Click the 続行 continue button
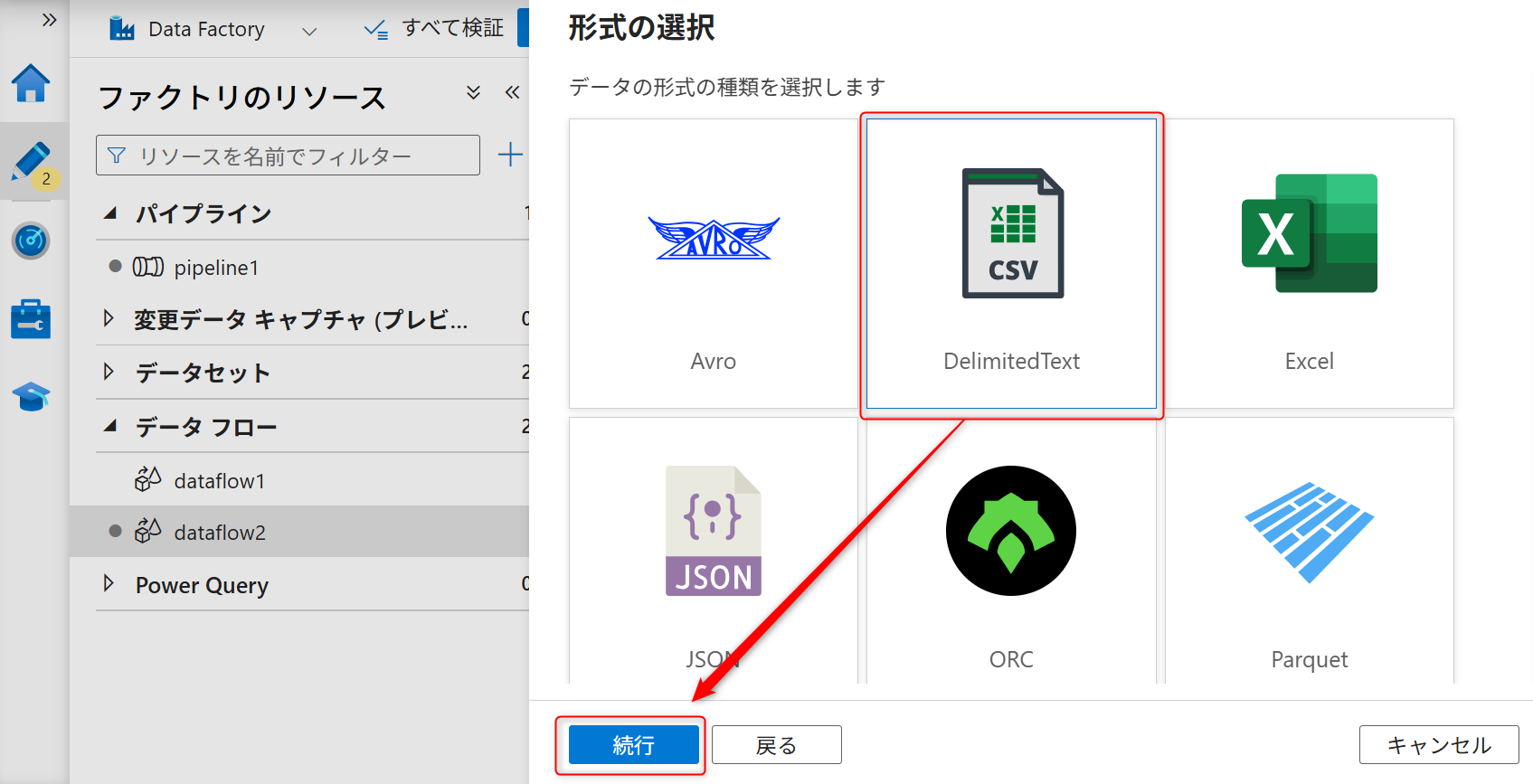Image resolution: width=1533 pixels, height=784 pixels. (x=633, y=745)
